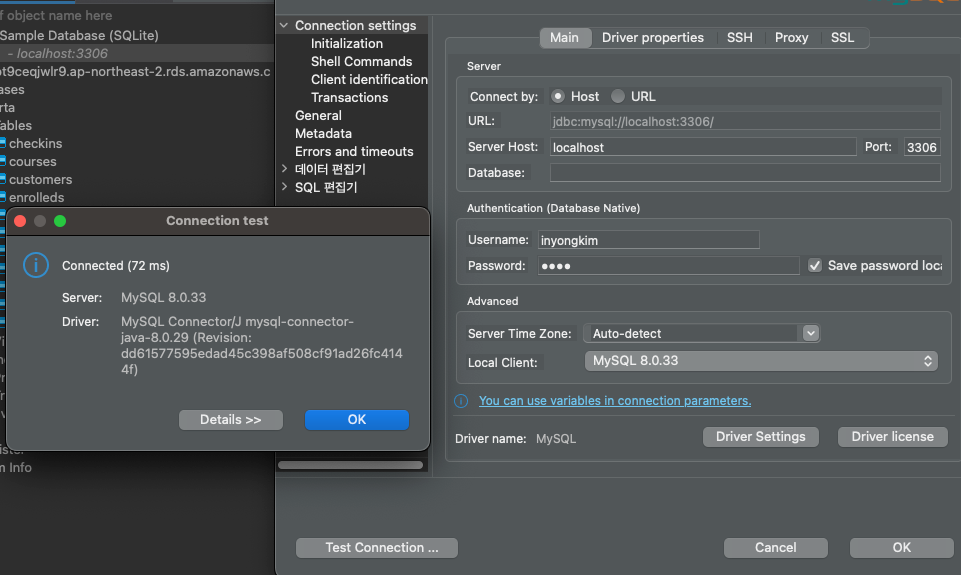Click the Password input field
Viewport: 961px width, 575px height.
669,265
